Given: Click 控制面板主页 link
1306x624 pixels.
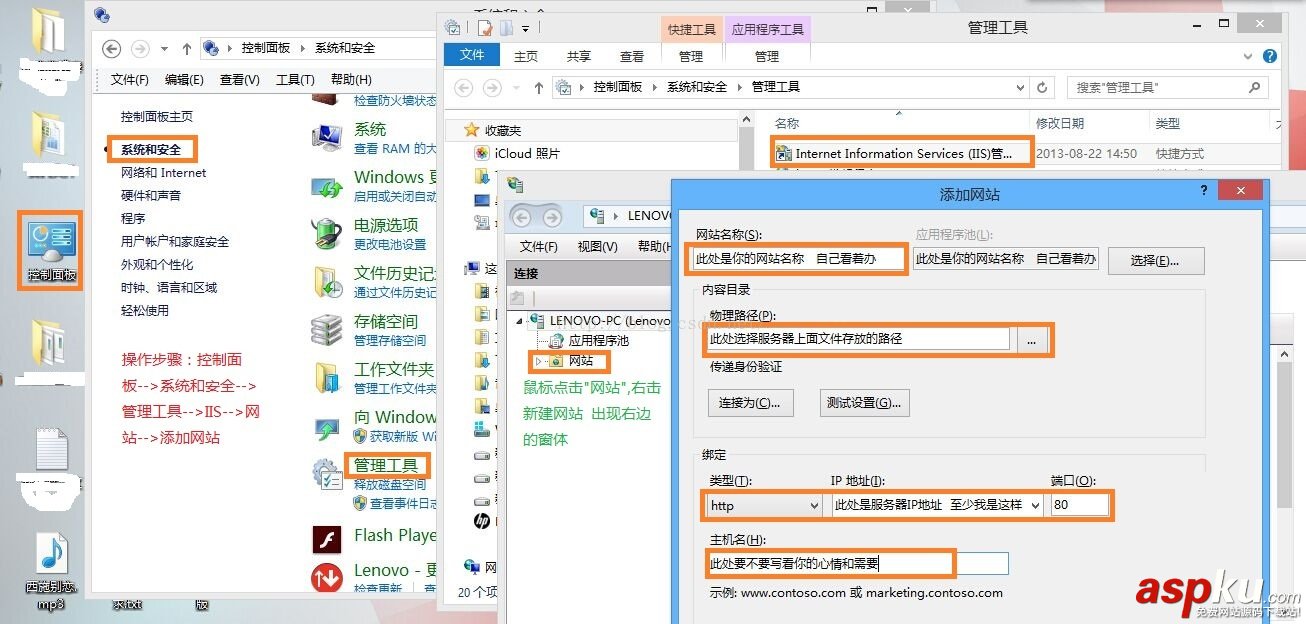Looking at the screenshot, I should [157, 116].
